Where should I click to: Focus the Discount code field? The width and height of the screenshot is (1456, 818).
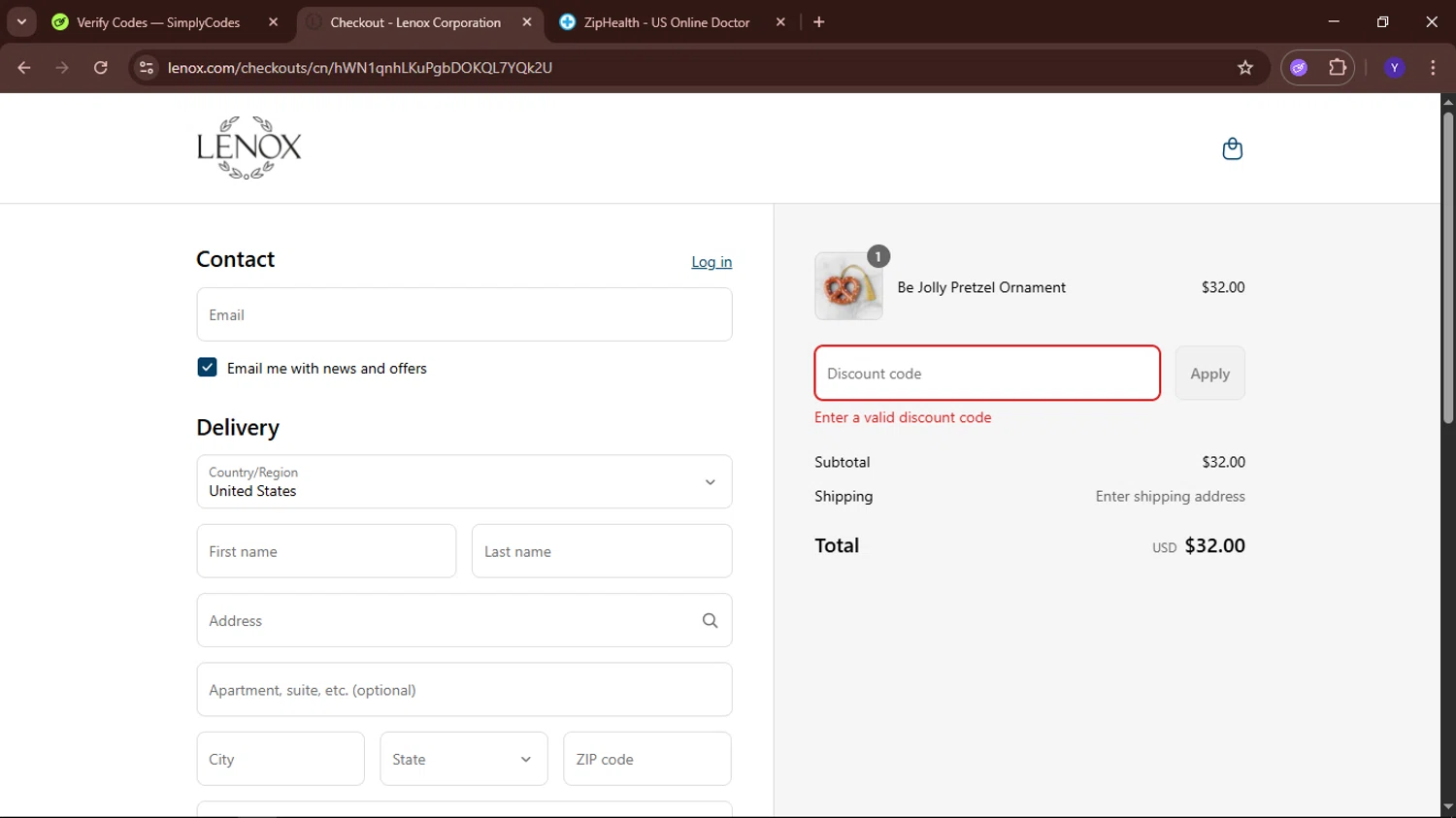[987, 374]
